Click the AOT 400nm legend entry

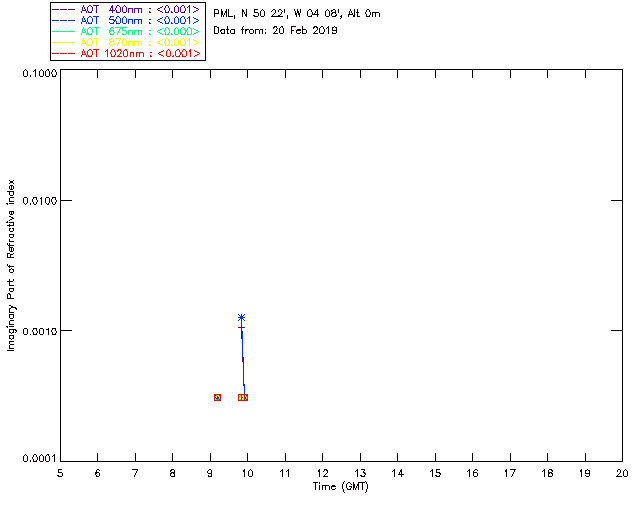(x=126, y=9)
